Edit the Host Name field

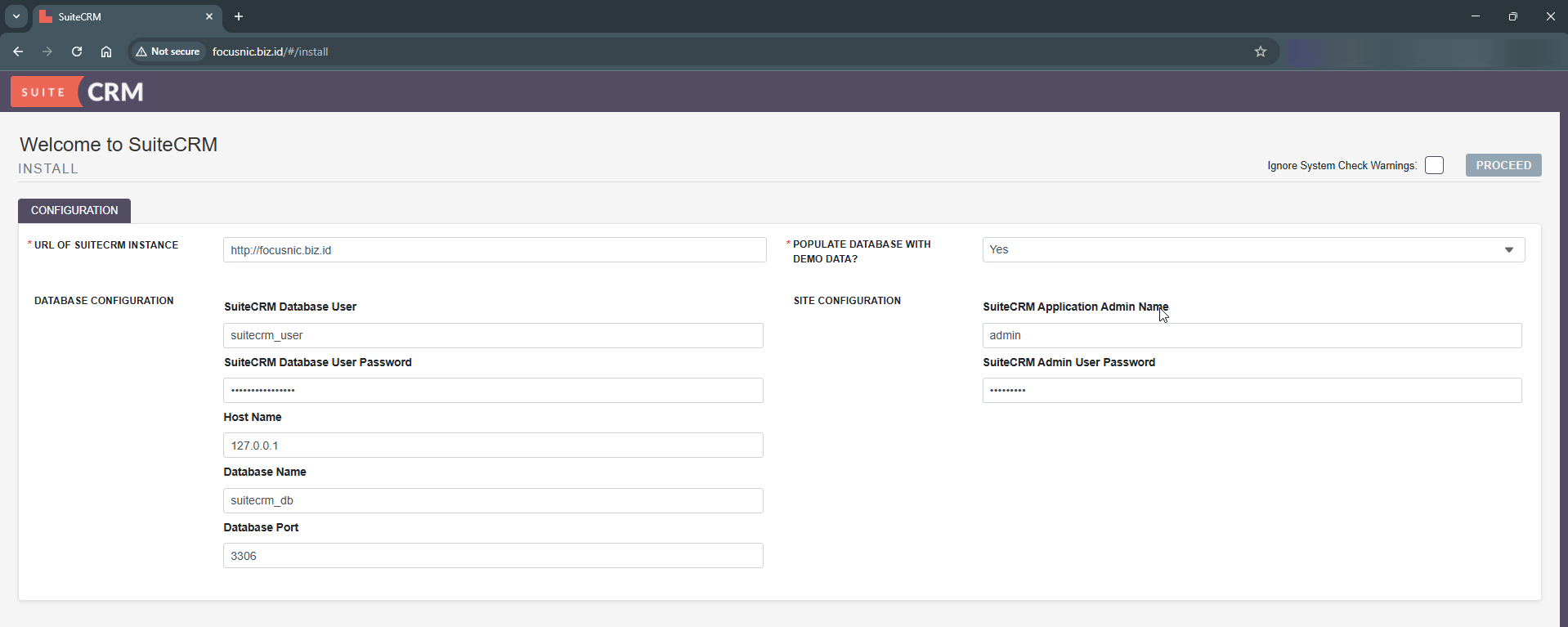click(x=492, y=446)
